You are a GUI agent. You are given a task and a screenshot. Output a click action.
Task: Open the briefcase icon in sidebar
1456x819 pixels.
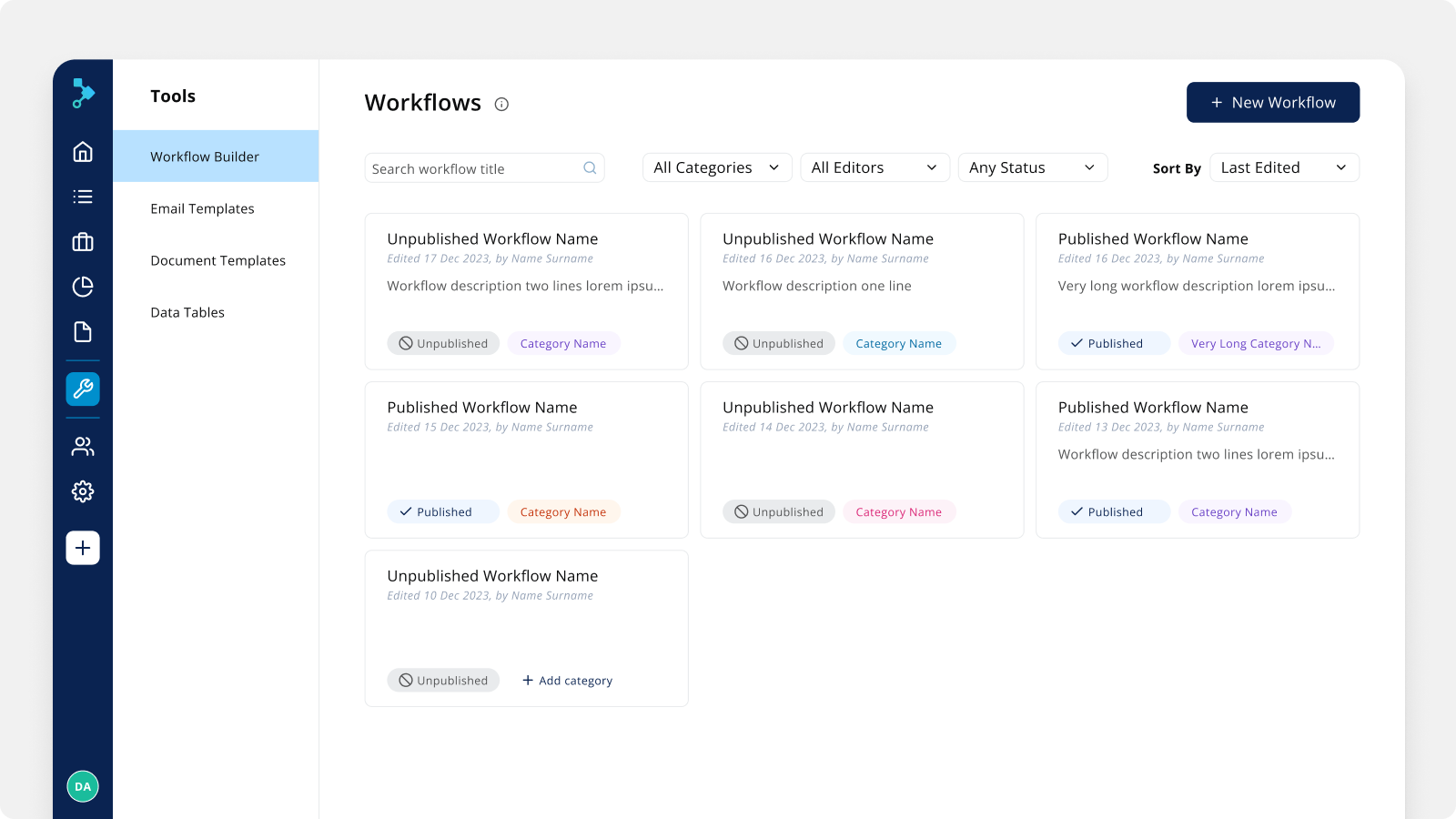pyautogui.click(x=83, y=242)
